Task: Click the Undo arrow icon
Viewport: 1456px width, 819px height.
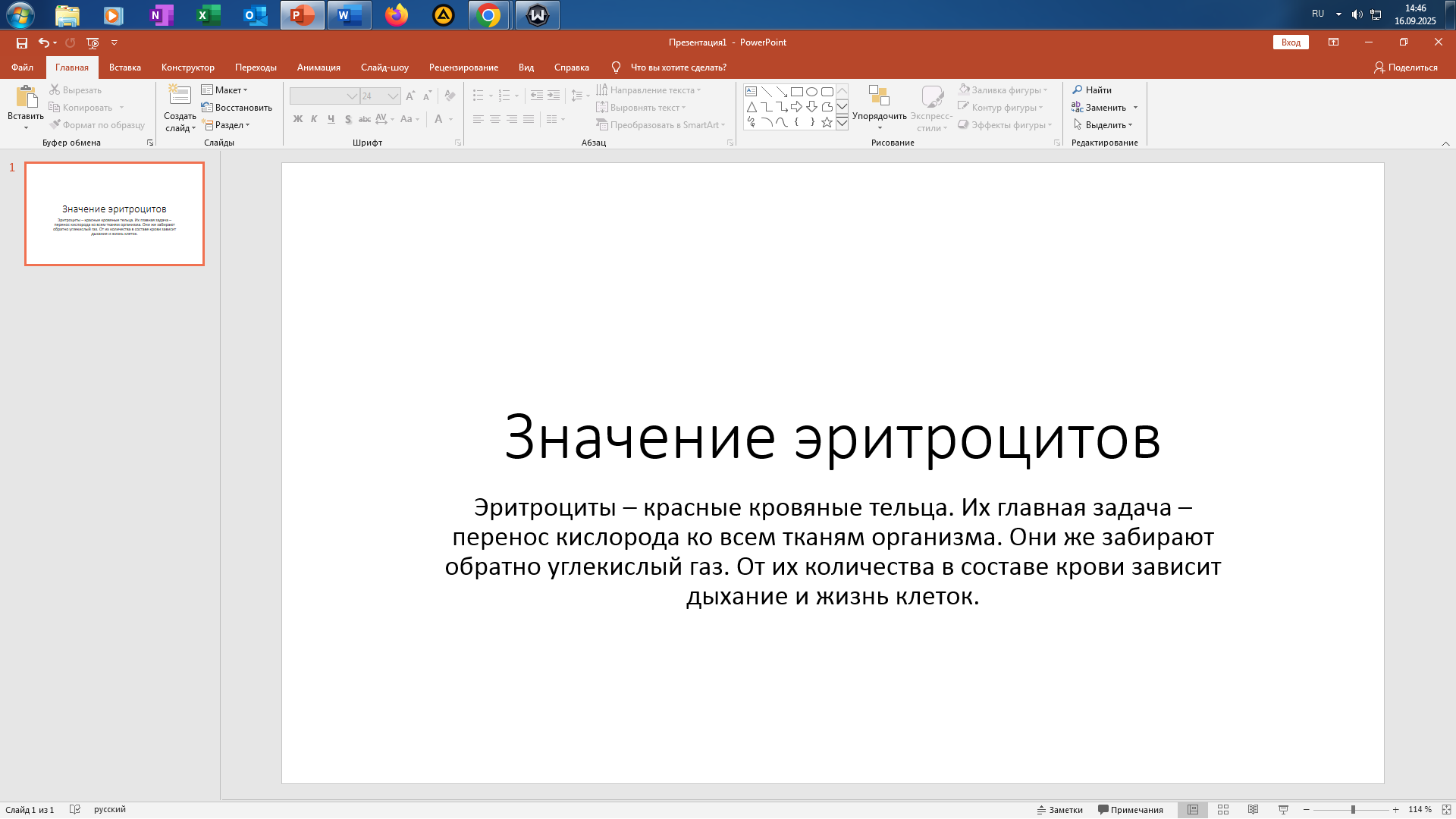Action: pyautogui.click(x=44, y=43)
